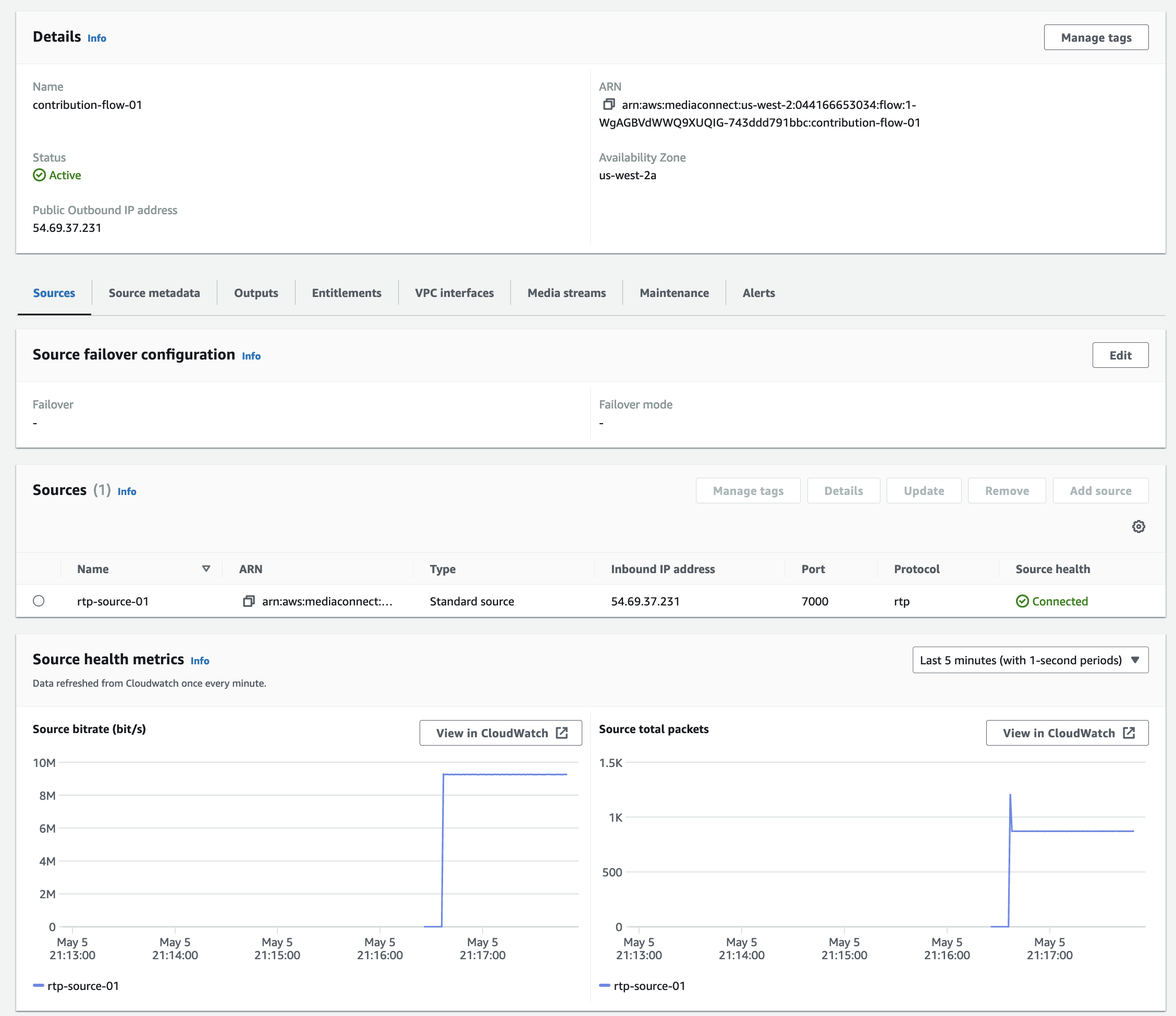This screenshot has width=1176, height=1016.
Task: Click the Source health column header
Action: point(1052,569)
